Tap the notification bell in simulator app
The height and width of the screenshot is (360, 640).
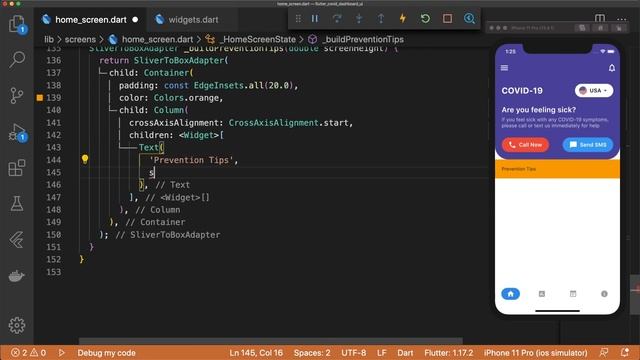pos(611,68)
